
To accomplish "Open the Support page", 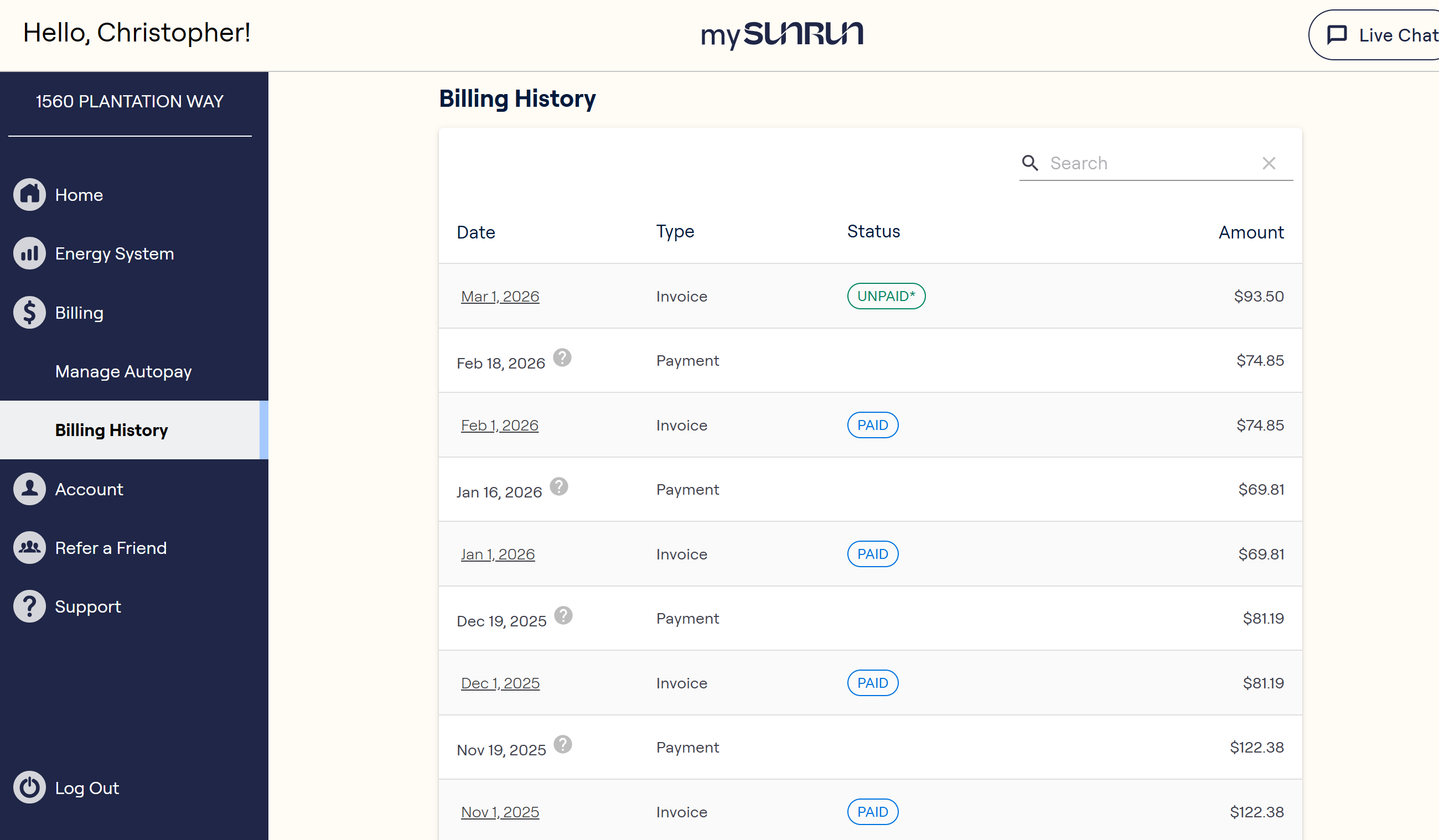I will pyautogui.click(x=88, y=606).
